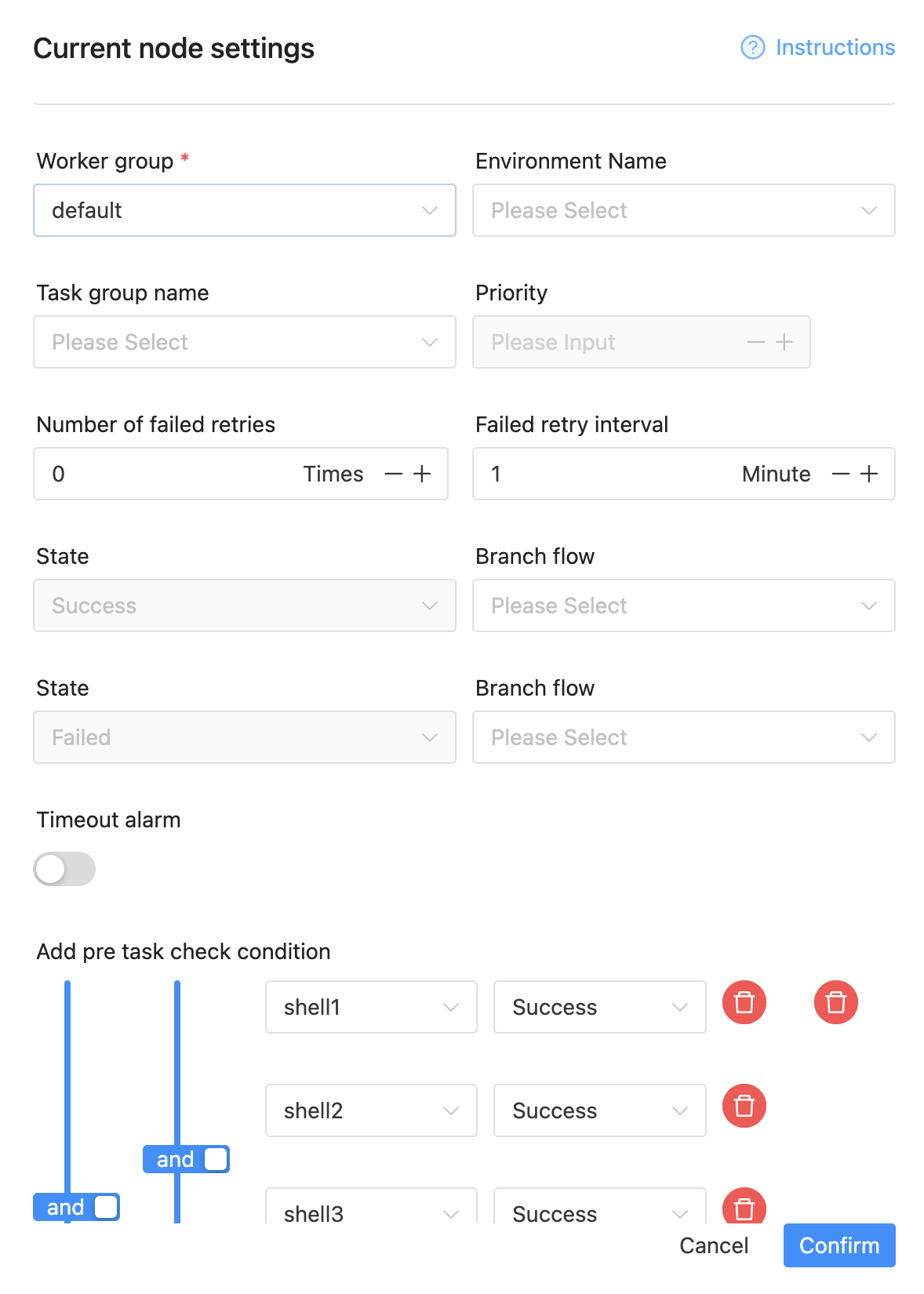
Task: Open the Environment Name dropdown
Action: pos(683,210)
